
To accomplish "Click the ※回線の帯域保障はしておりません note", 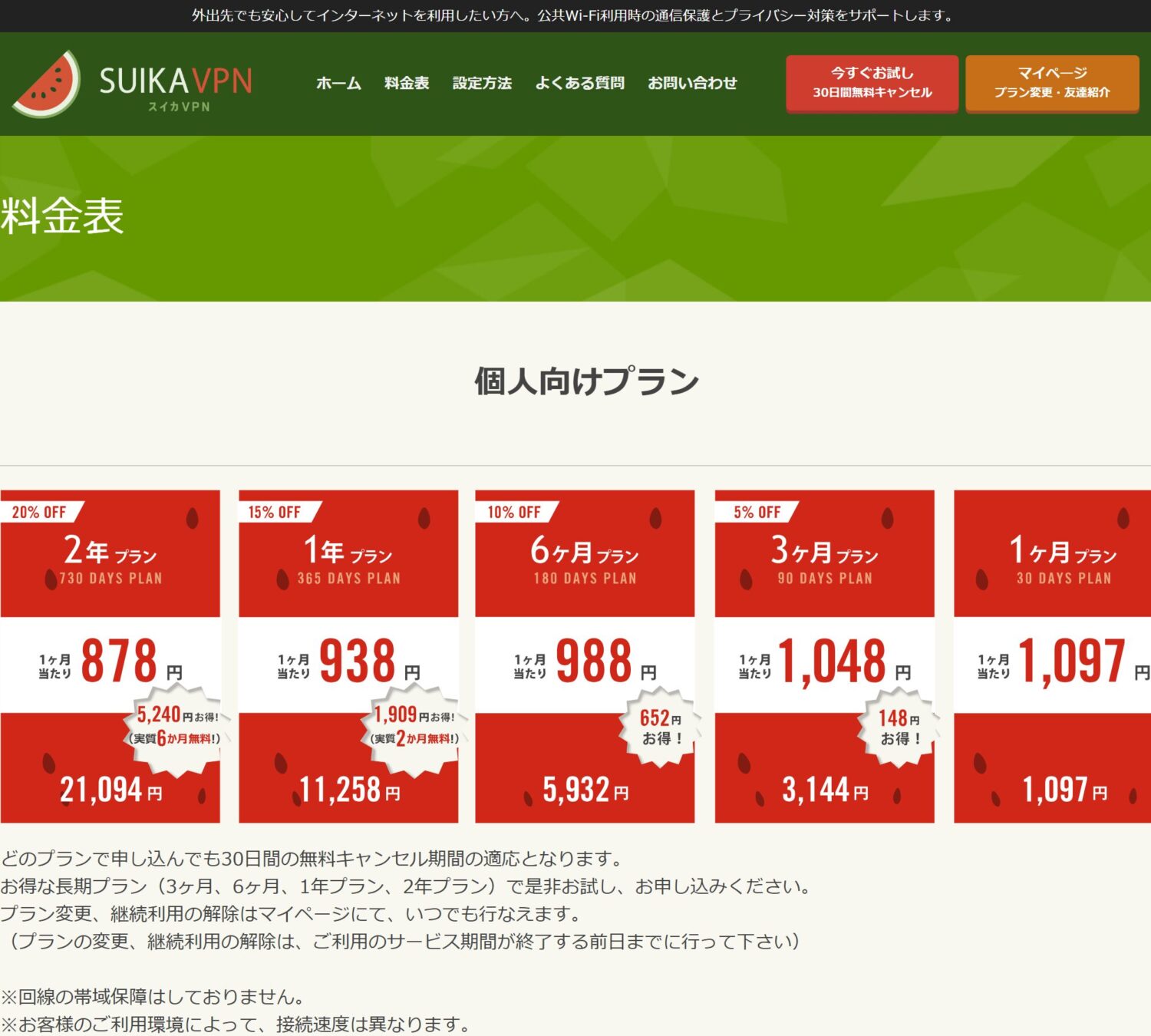I will point(153,996).
